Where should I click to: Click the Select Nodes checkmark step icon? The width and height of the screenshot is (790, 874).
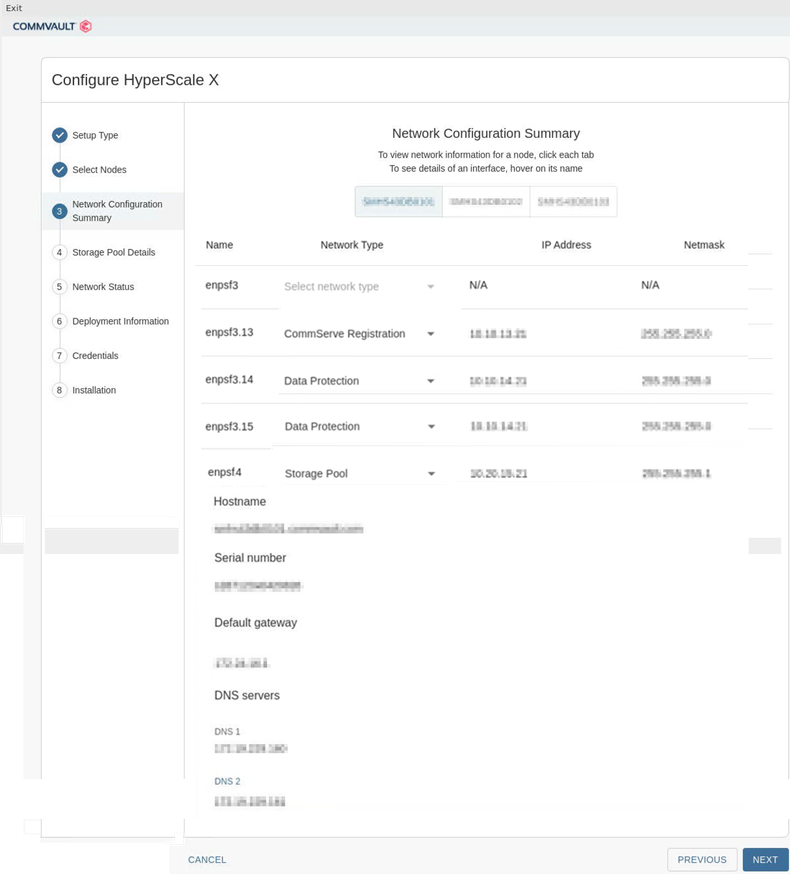point(60,170)
